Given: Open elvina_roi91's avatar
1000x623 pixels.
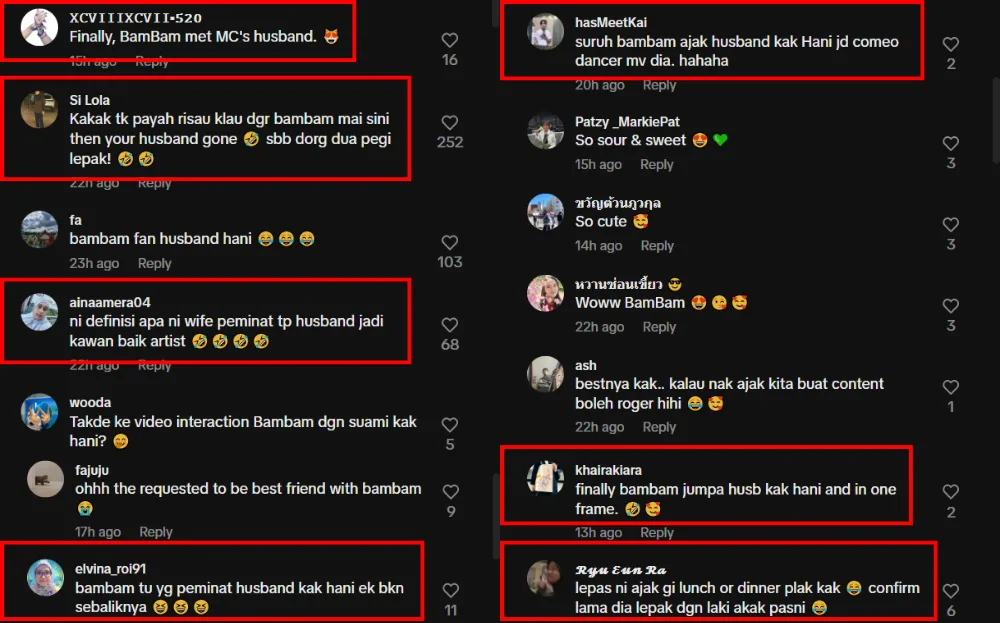Looking at the screenshot, I should tap(45, 577).
